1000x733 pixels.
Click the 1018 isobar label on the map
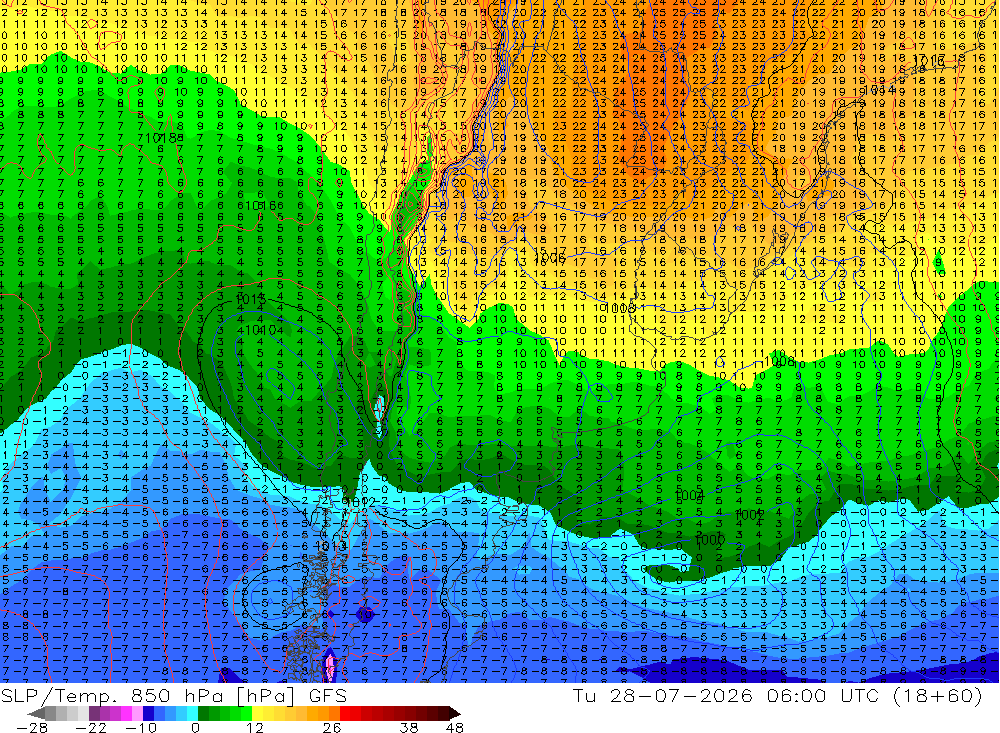pos(160,137)
